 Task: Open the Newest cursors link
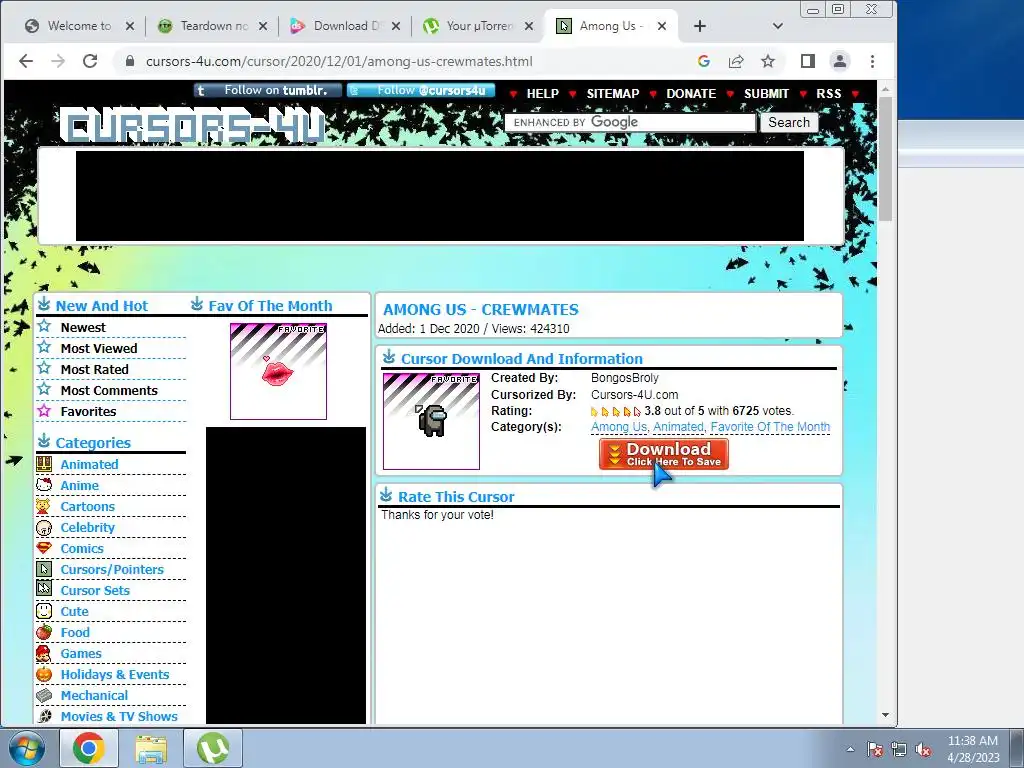[83, 327]
